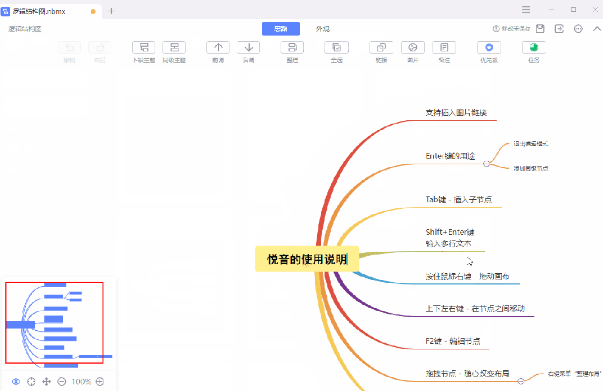
Task: Click the checkmark box toolbar icon
Action: click(336, 48)
